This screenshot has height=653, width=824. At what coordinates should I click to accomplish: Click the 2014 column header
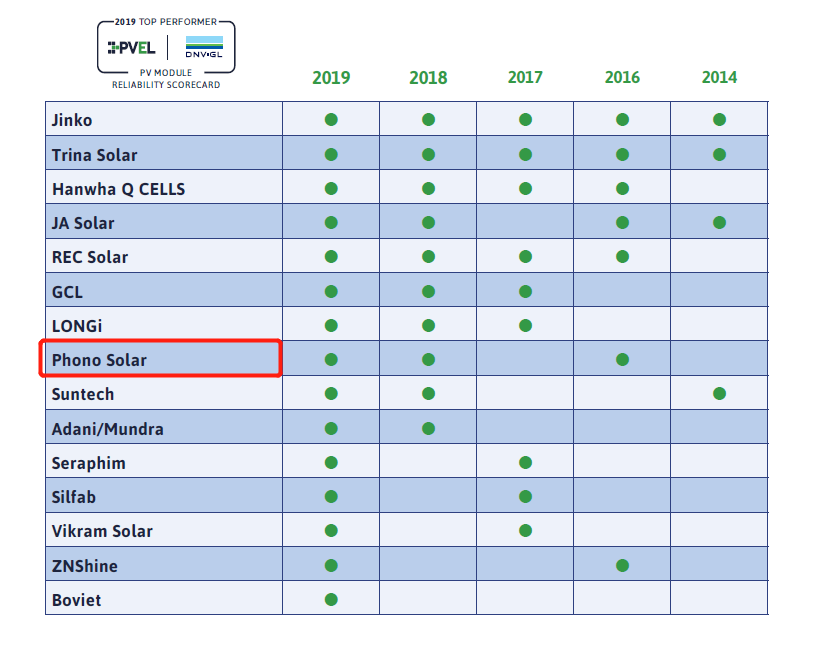pyautogui.click(x=719, y=78)
